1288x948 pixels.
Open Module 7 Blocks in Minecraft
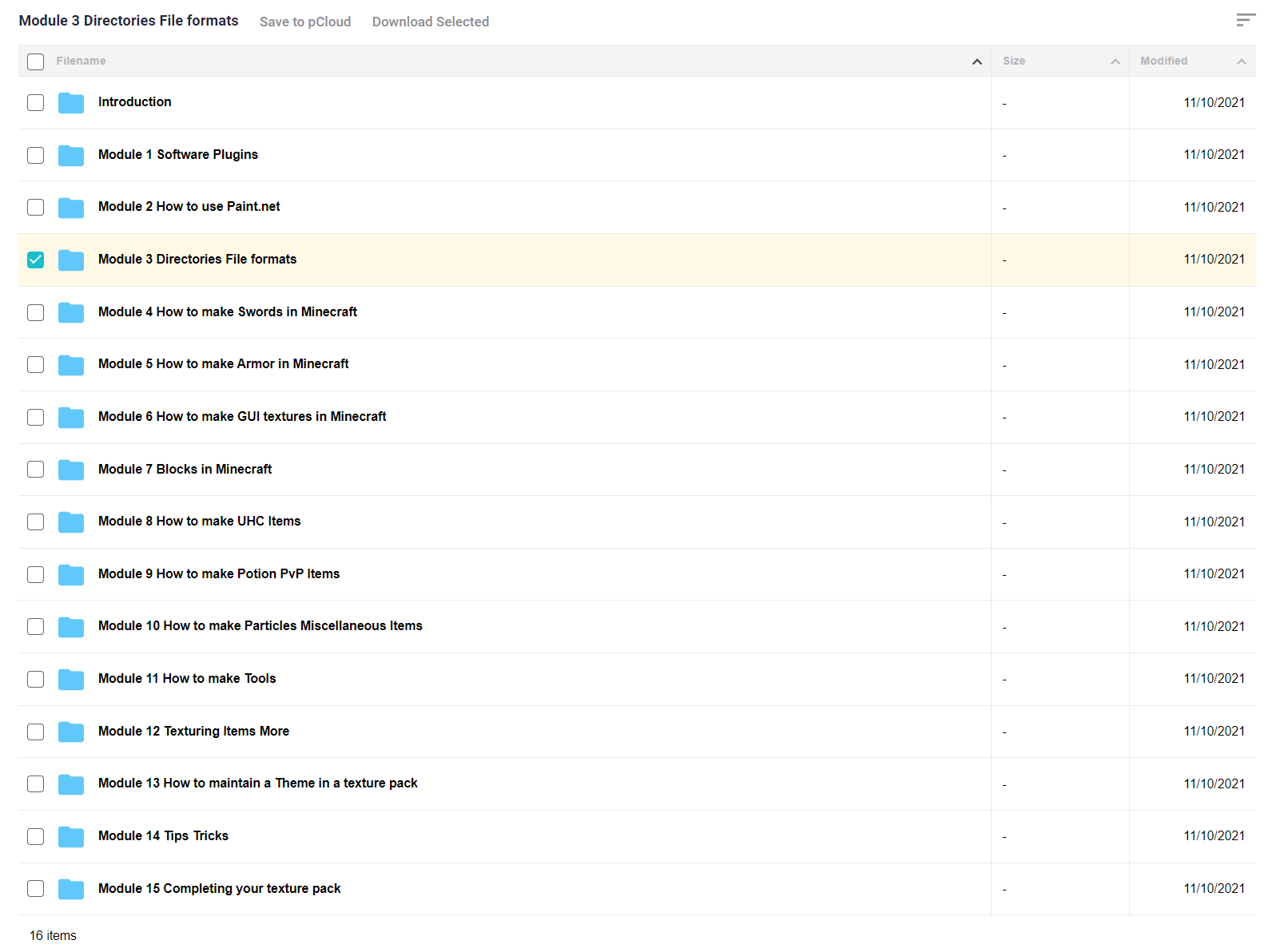click(x=185, y=469)
